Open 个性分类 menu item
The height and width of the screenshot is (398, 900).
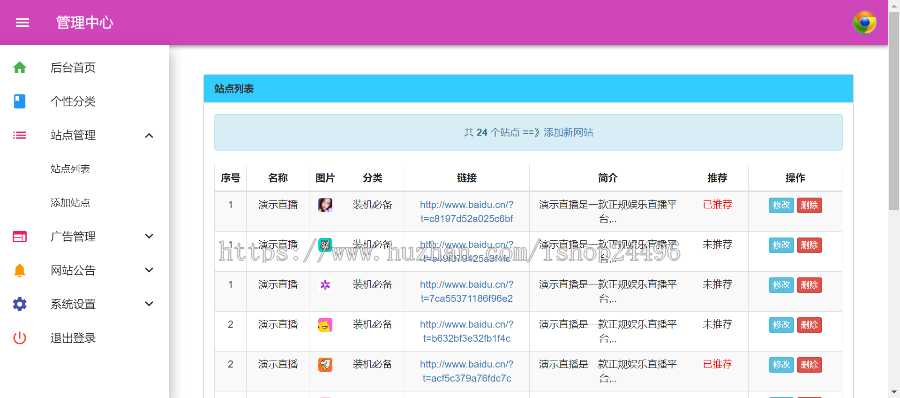point(73,102)
